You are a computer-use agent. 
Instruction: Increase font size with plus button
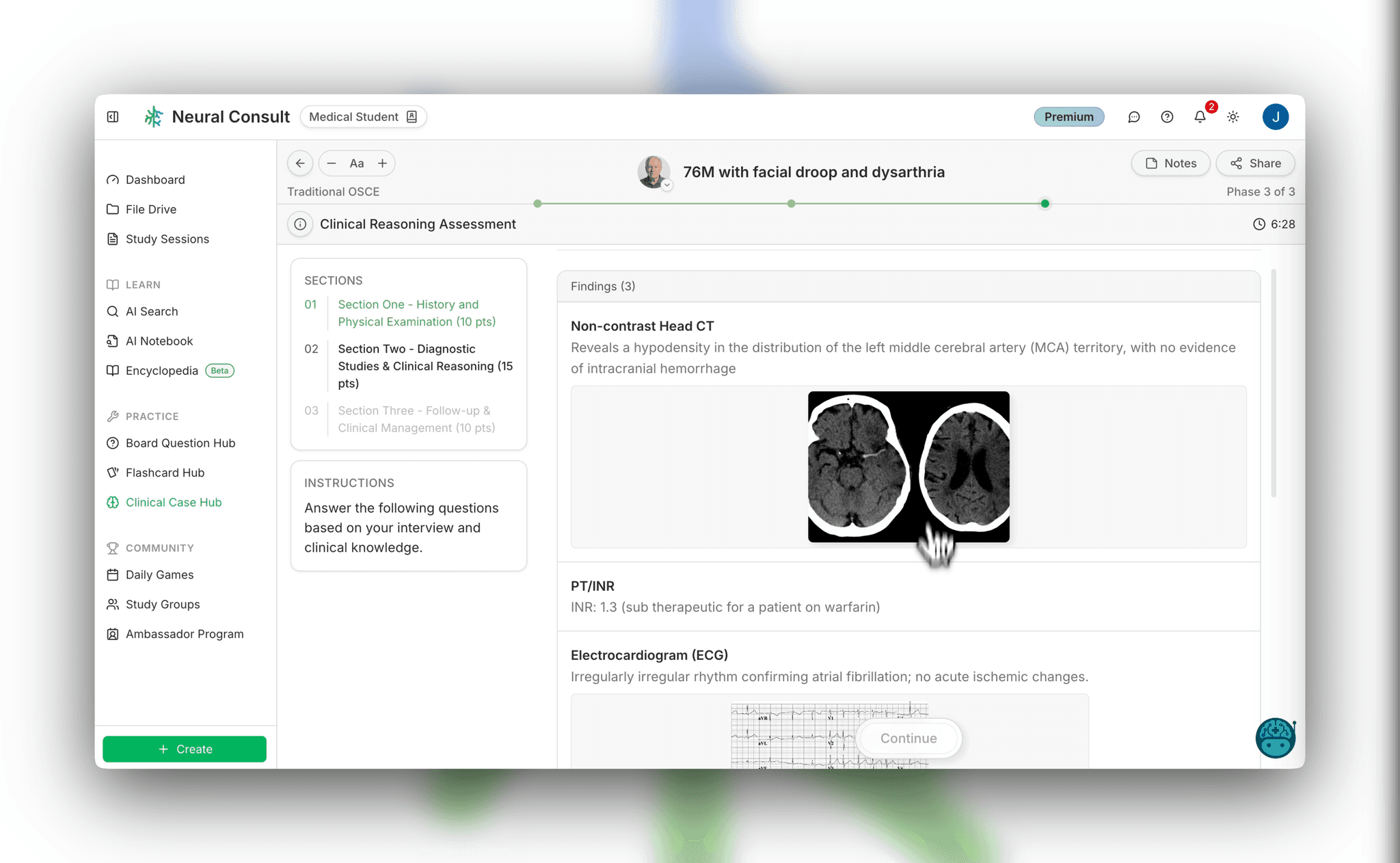coord(383,163)
